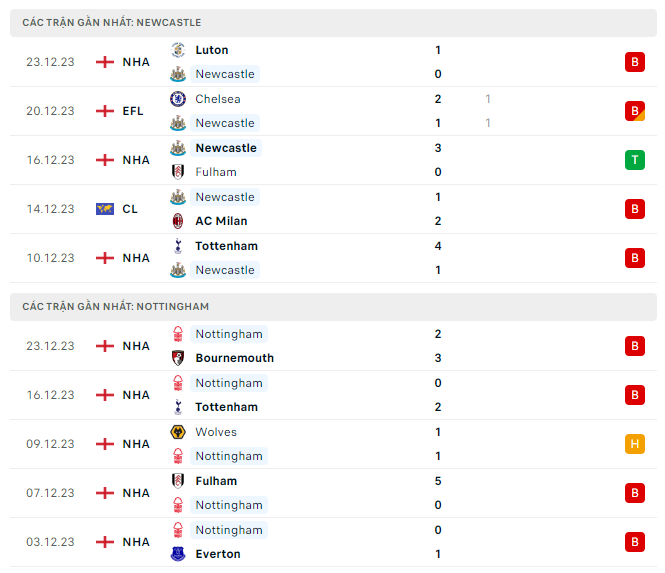
Task: Open the Nottingham recent matches header
Action: click(115, 306)
